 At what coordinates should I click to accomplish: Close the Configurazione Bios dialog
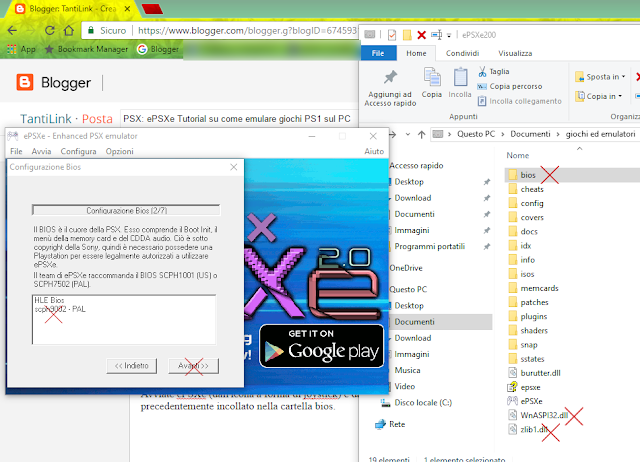233,167
